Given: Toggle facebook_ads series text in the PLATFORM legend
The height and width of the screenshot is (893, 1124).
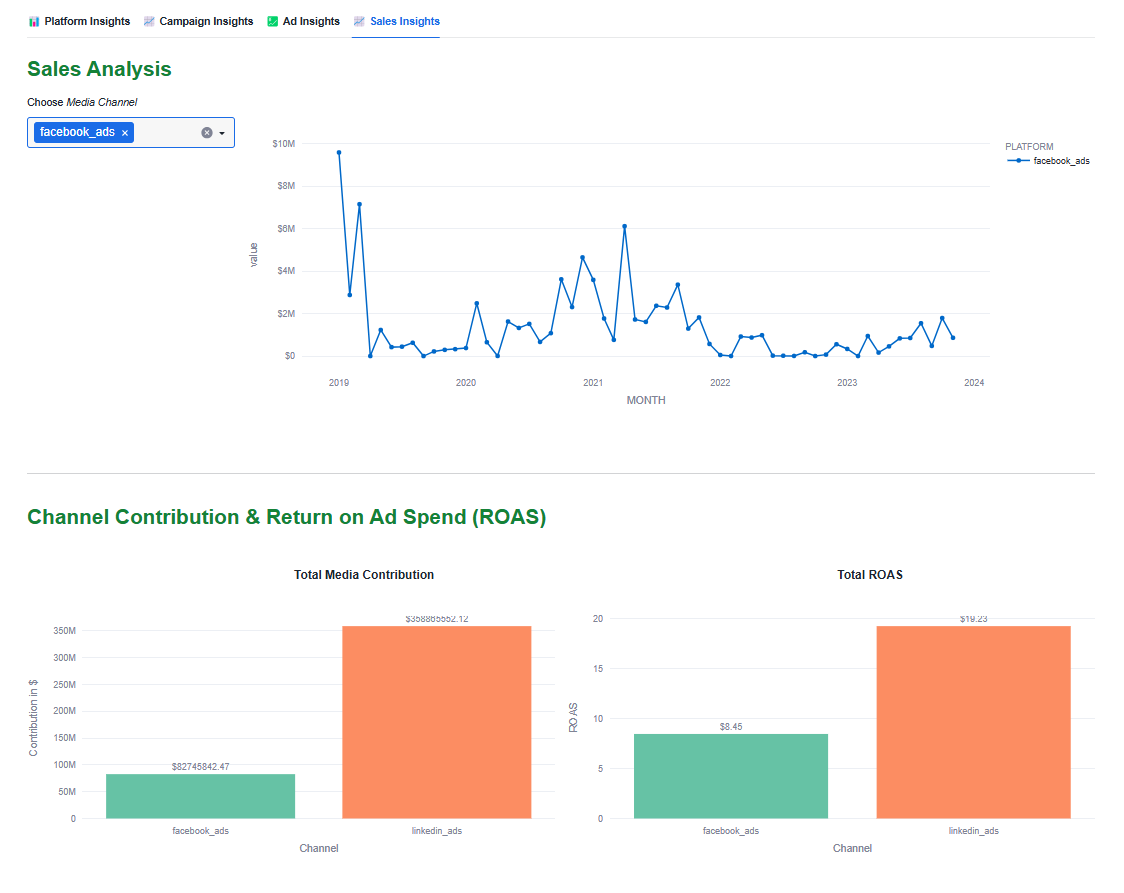Looking at the screenshot, I should click(x=1061, y=160).
